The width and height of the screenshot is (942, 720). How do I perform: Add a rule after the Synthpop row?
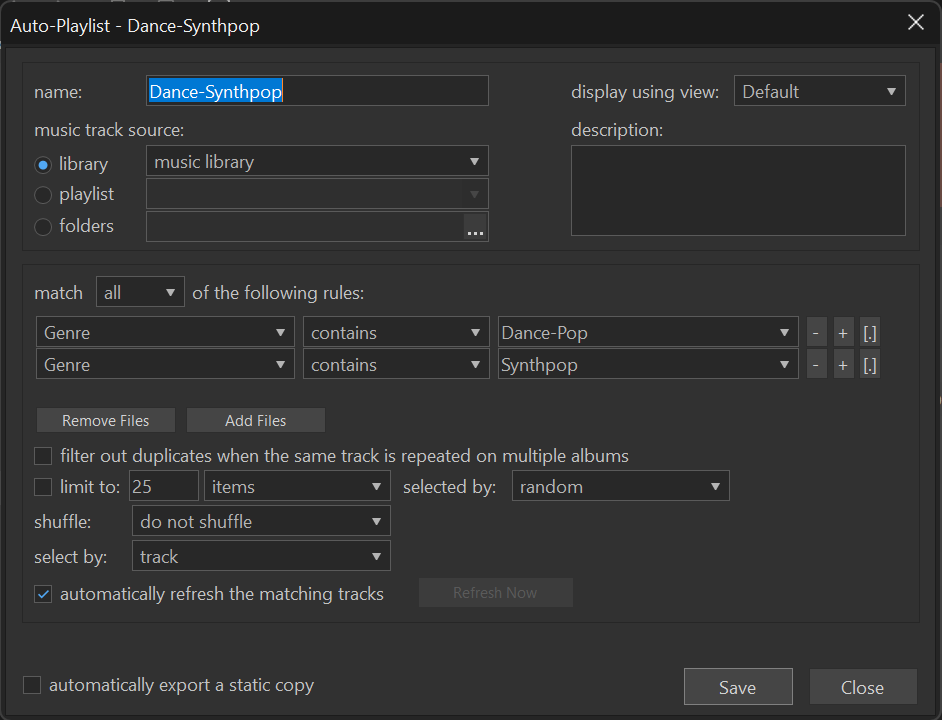point(843,365)
